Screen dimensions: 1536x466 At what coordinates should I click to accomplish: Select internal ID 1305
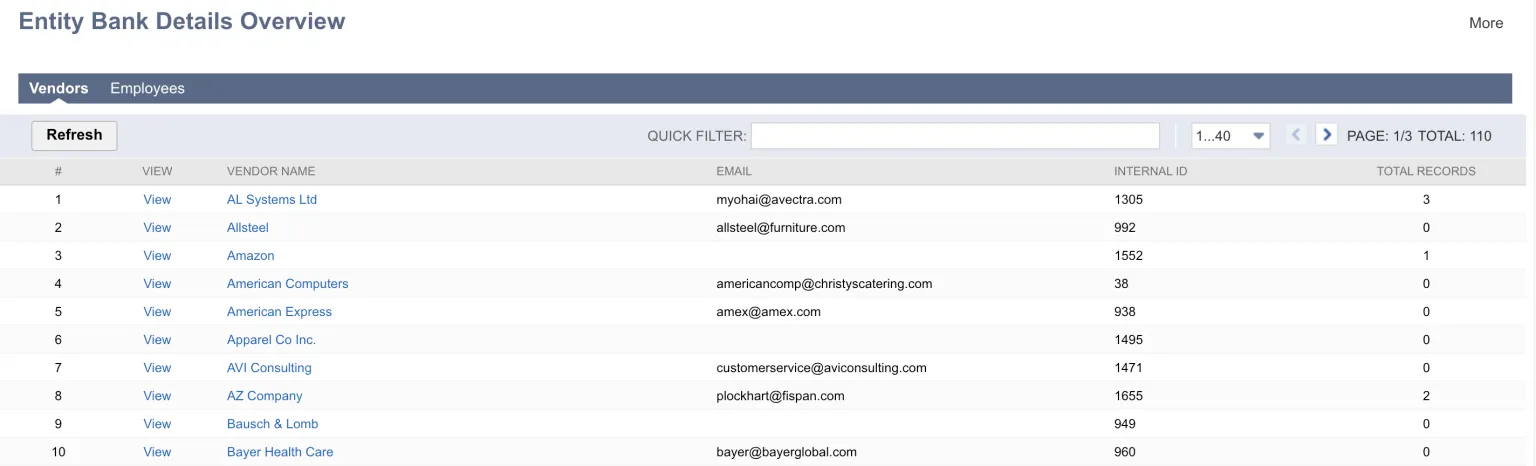(x=1128, y=200)
